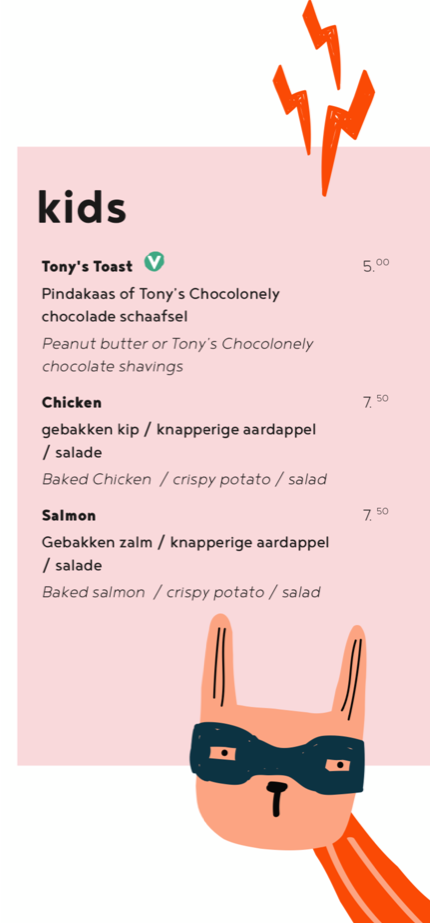The image size is (430, 923).
Task: Click the orange lightning bolts graphic
Action: [324, 97]
